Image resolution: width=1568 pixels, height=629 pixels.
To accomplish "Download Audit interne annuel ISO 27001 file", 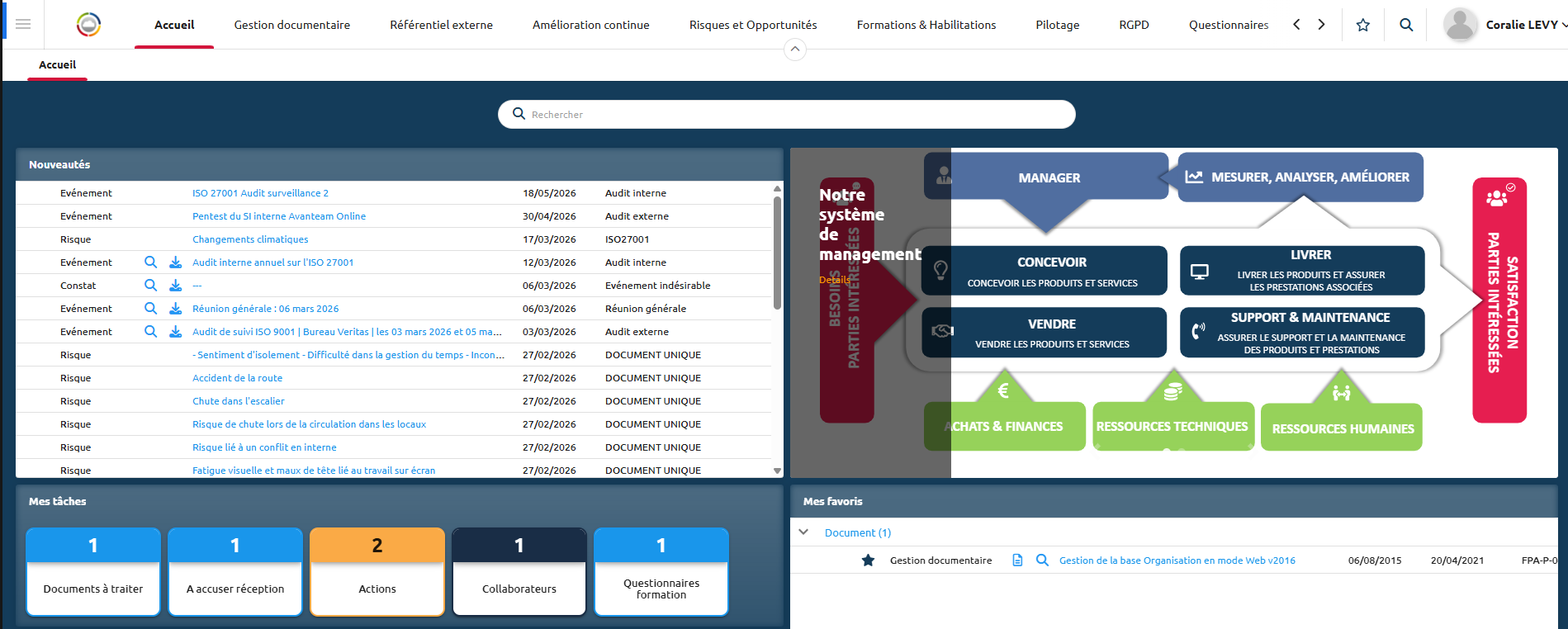I will point(175,262).
